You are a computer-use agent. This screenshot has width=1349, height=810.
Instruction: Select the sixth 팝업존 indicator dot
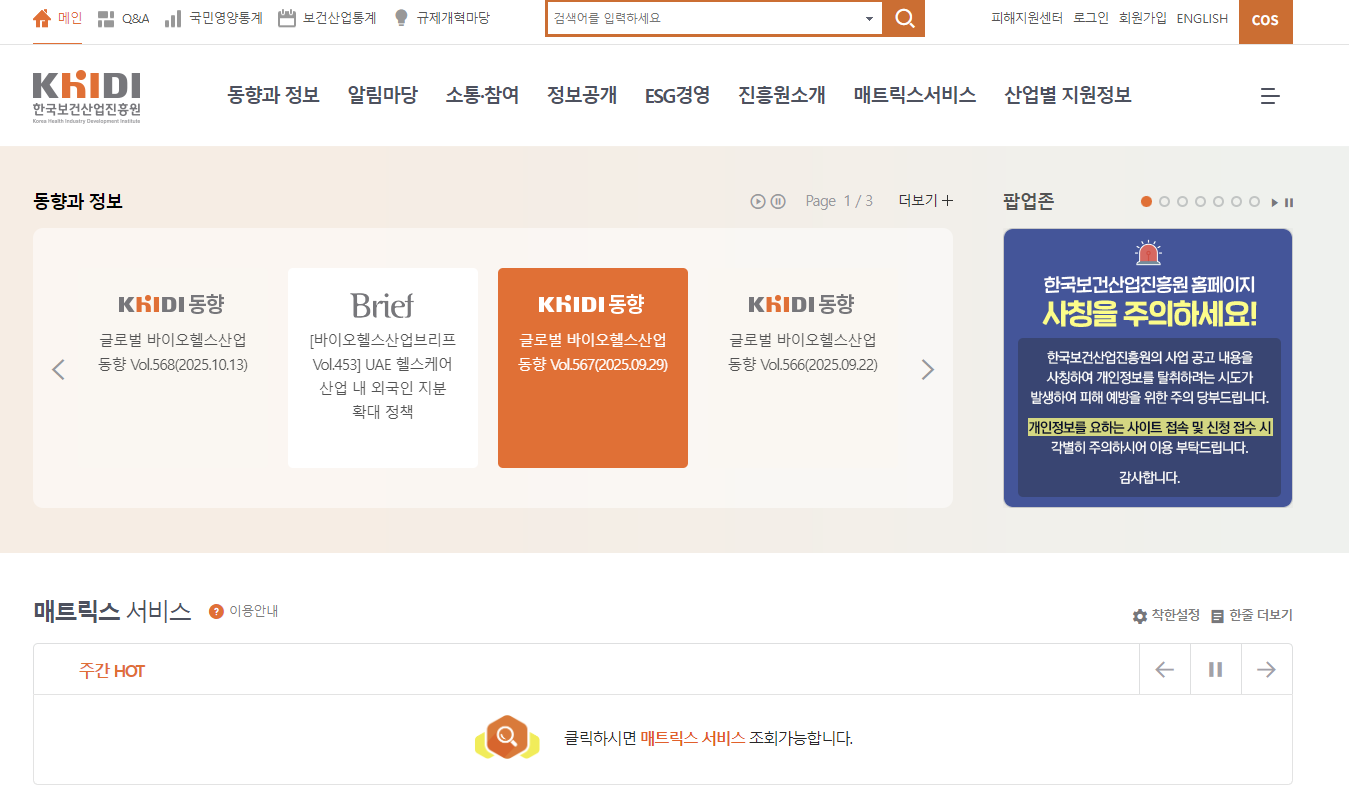(x=1236, y=201)
